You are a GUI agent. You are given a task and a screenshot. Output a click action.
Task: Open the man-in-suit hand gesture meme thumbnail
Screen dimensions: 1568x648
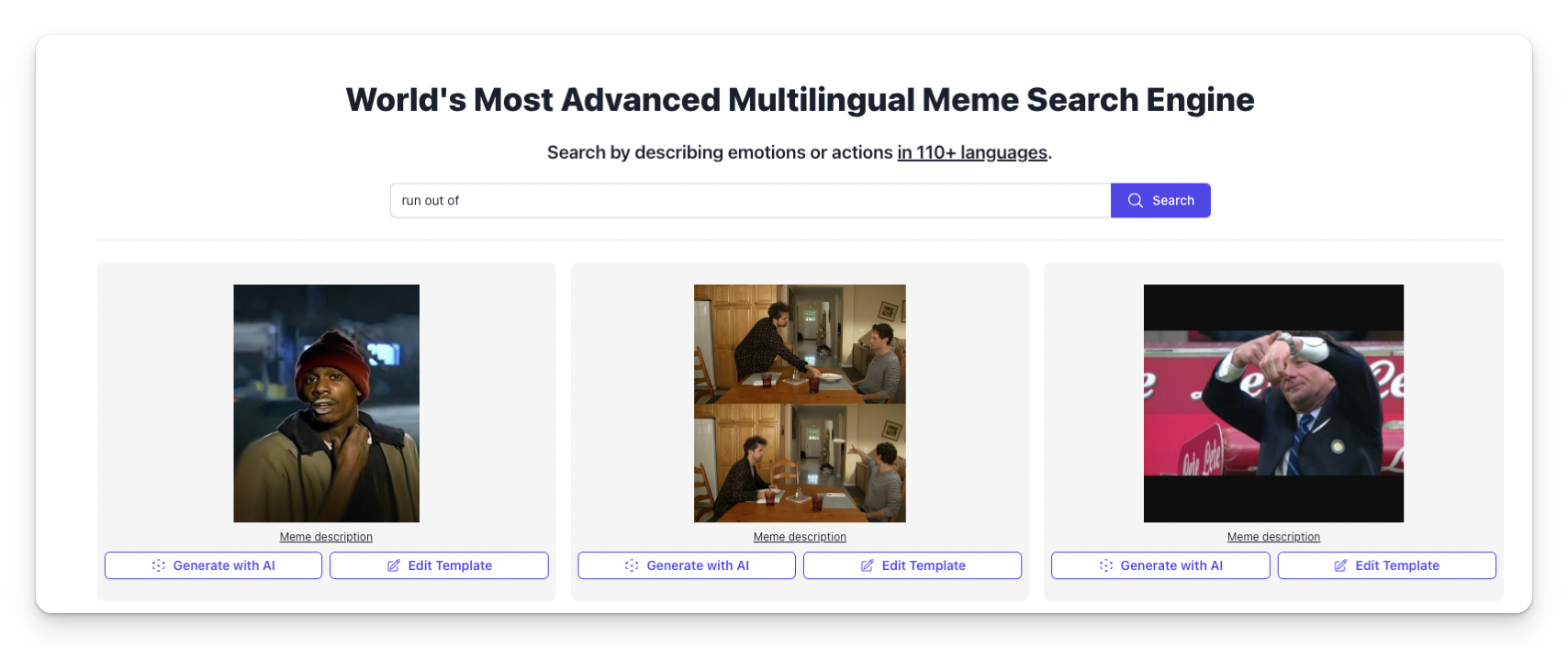[x=1273, y=403]
